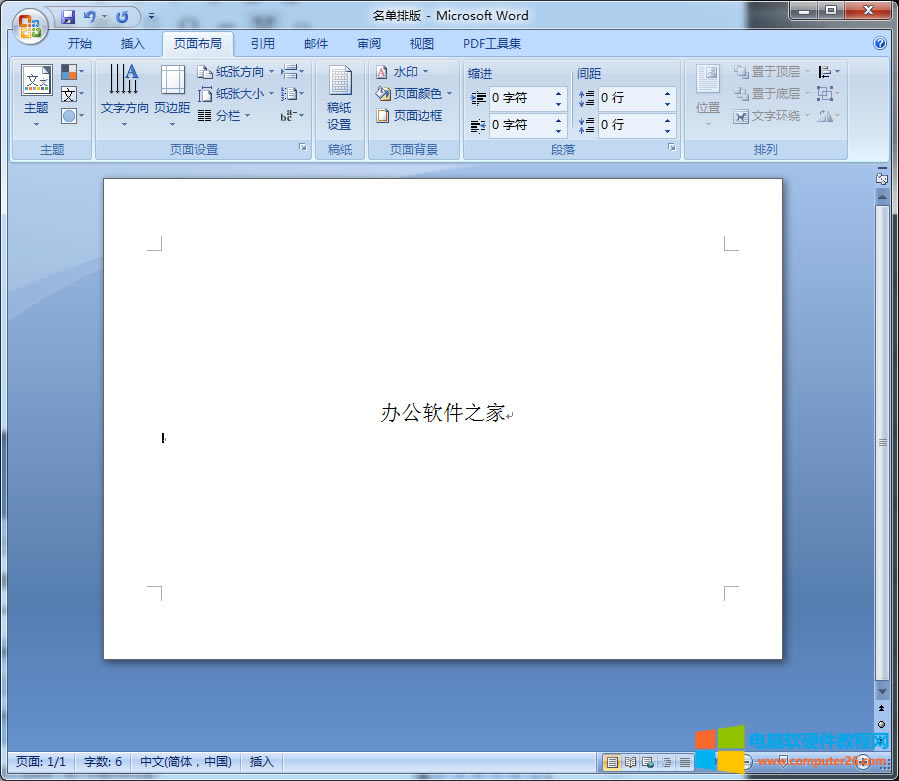Open the References (引用) ribbon tab
This screenshot has width=899, height=781.
(262, 44)
